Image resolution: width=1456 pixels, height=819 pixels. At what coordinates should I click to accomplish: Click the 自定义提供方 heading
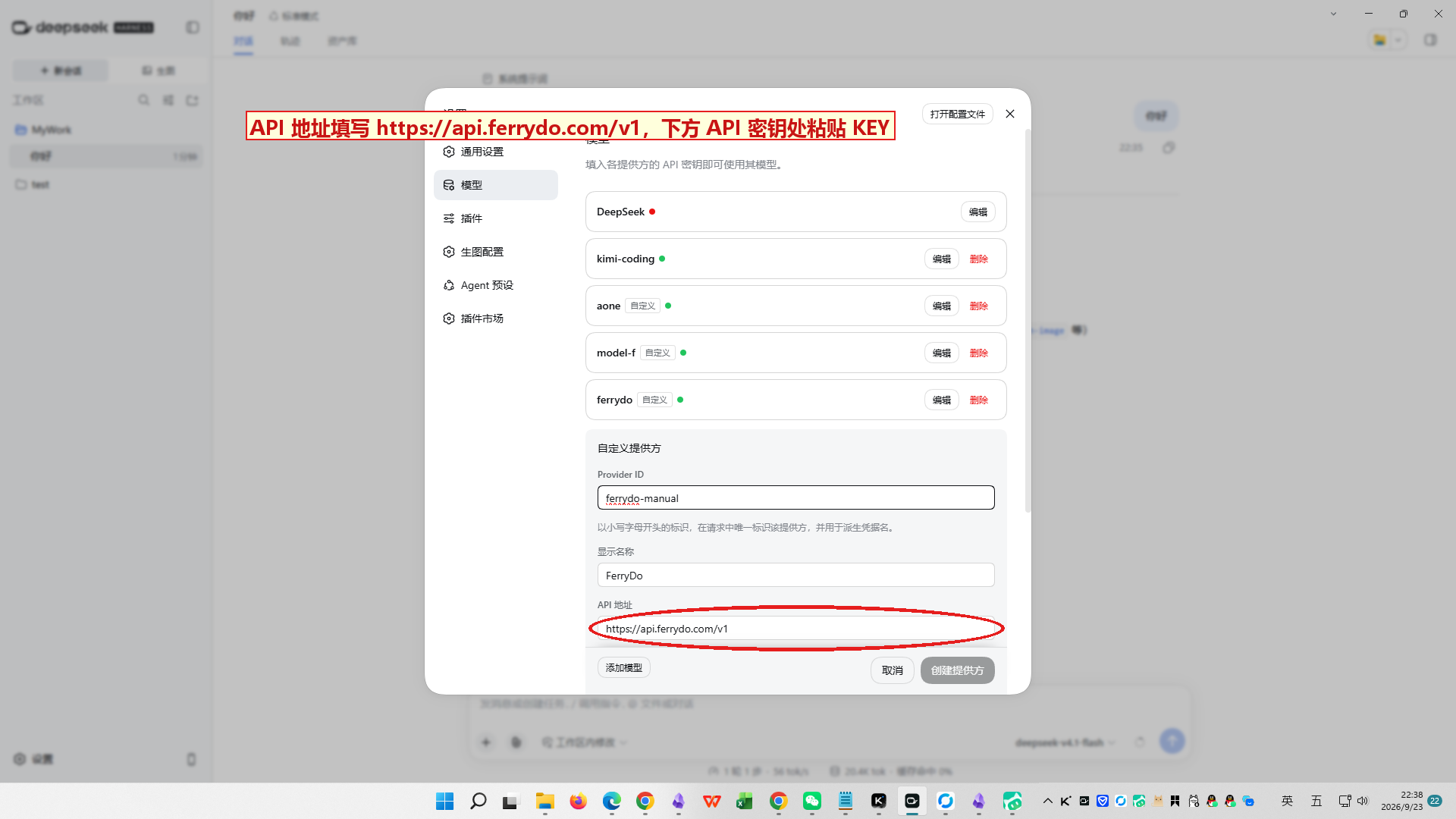pyautogui.click(x=629, y=448)
